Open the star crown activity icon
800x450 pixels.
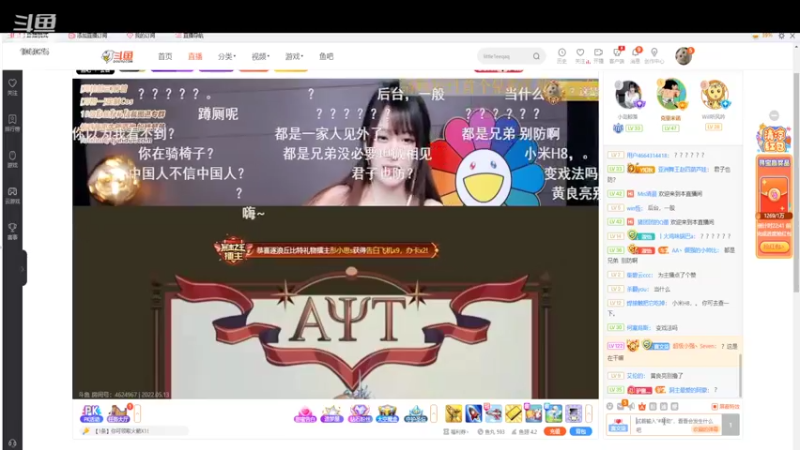tap(332, 414)
